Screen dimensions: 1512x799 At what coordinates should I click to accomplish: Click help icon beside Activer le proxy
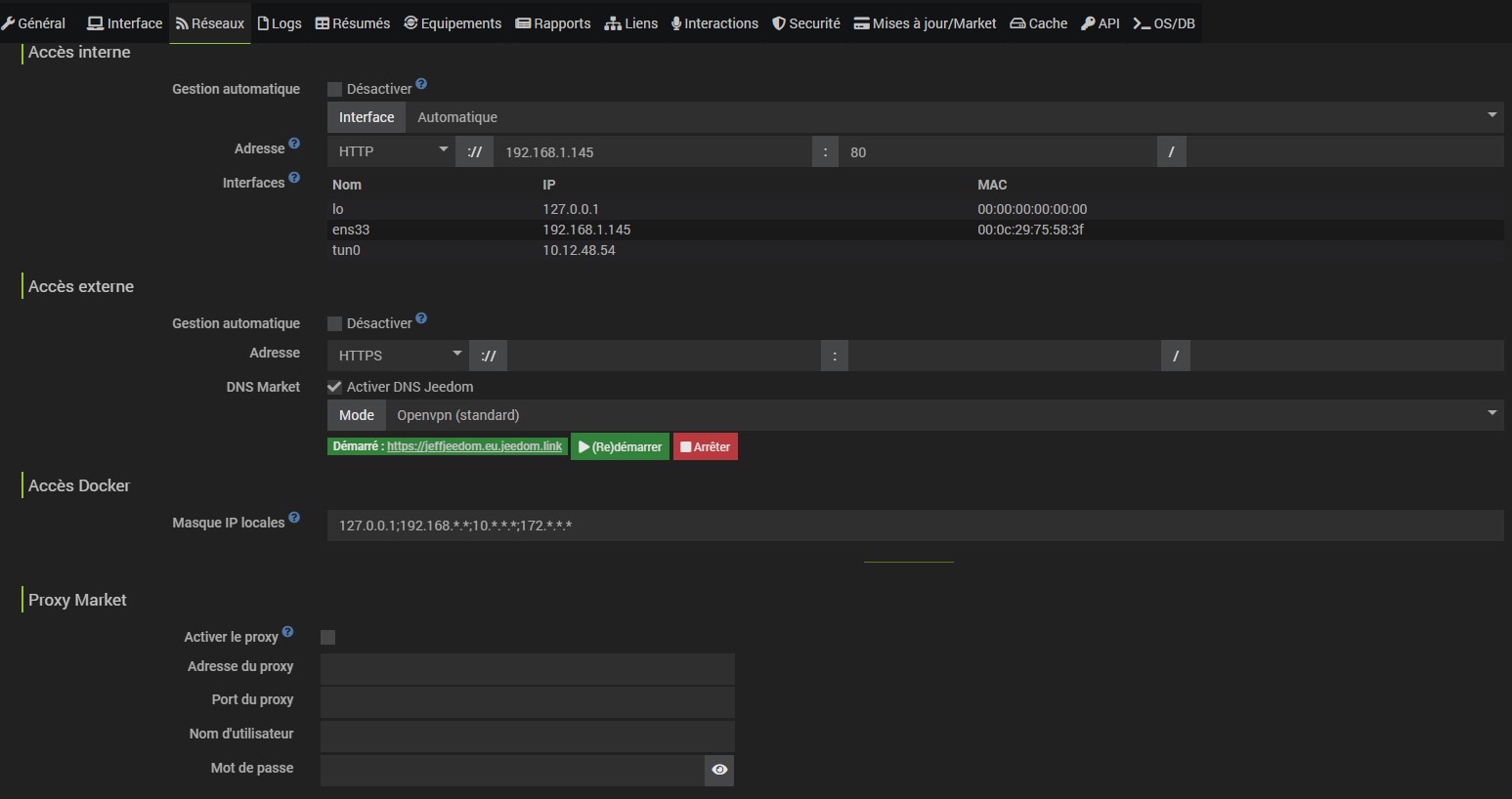[x=287, y=632]
